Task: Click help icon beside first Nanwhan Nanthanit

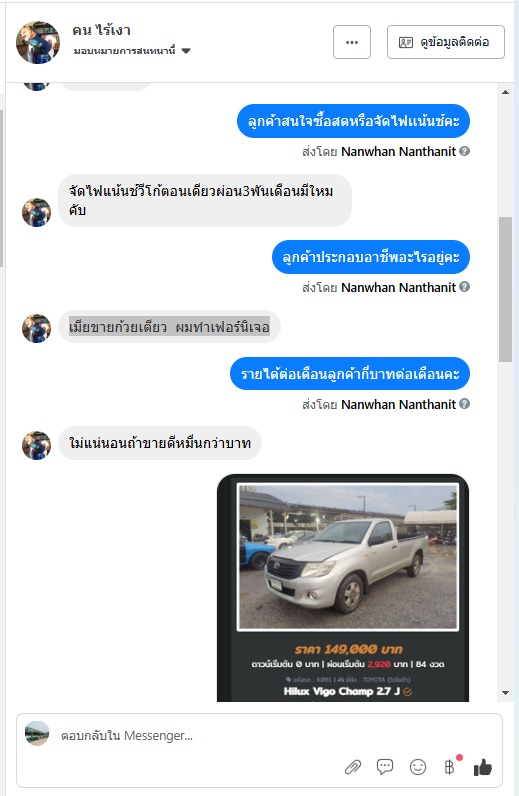Action: coord(464,151)
